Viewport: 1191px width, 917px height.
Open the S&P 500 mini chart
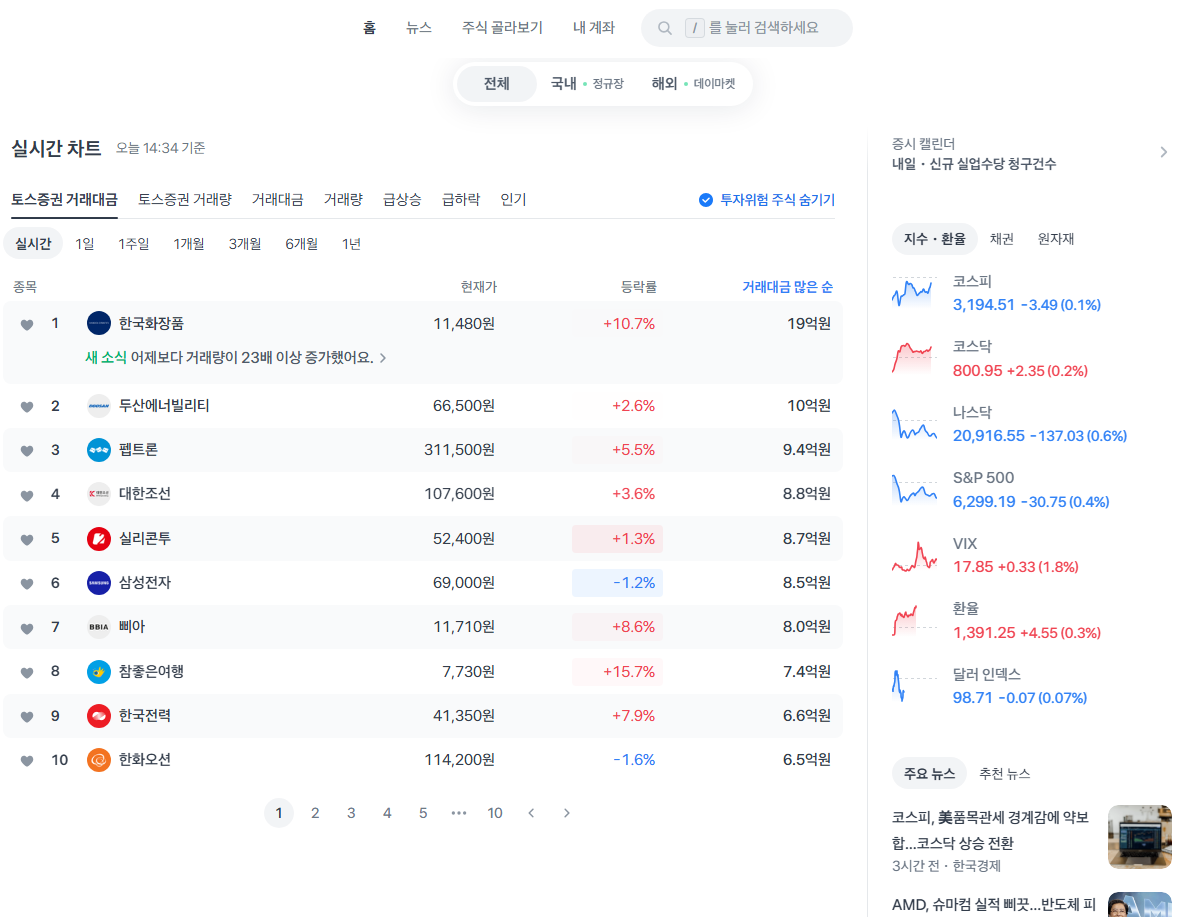coord(914,489)
